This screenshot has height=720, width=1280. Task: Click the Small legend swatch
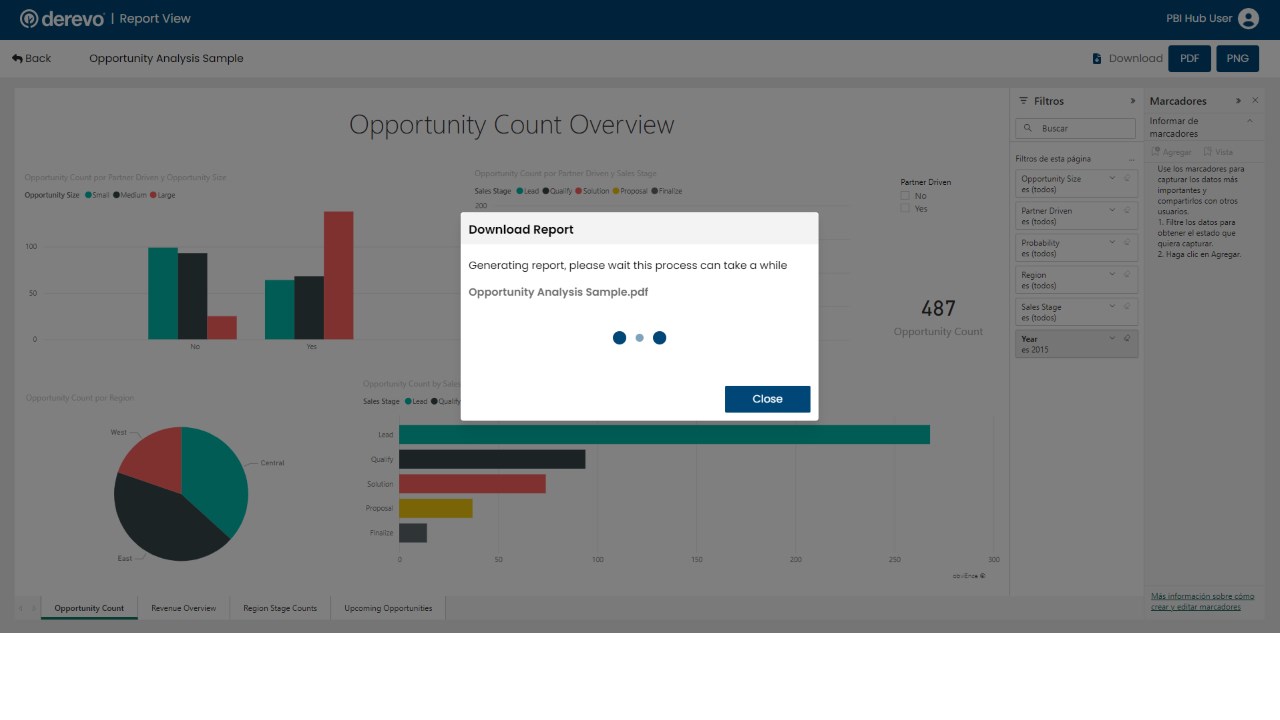click(x=88, y=195)
